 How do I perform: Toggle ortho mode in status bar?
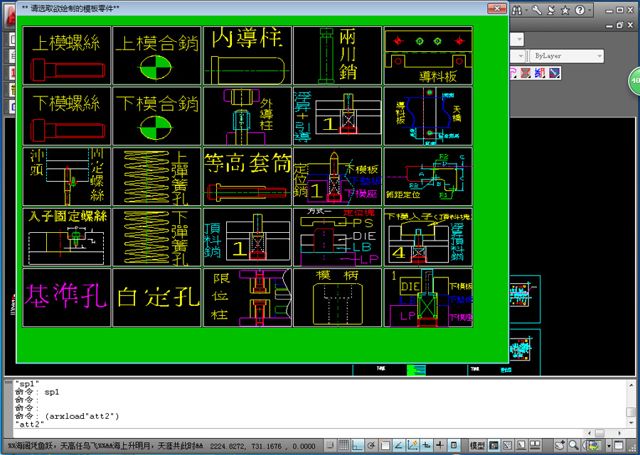click(x=358, y=445)
